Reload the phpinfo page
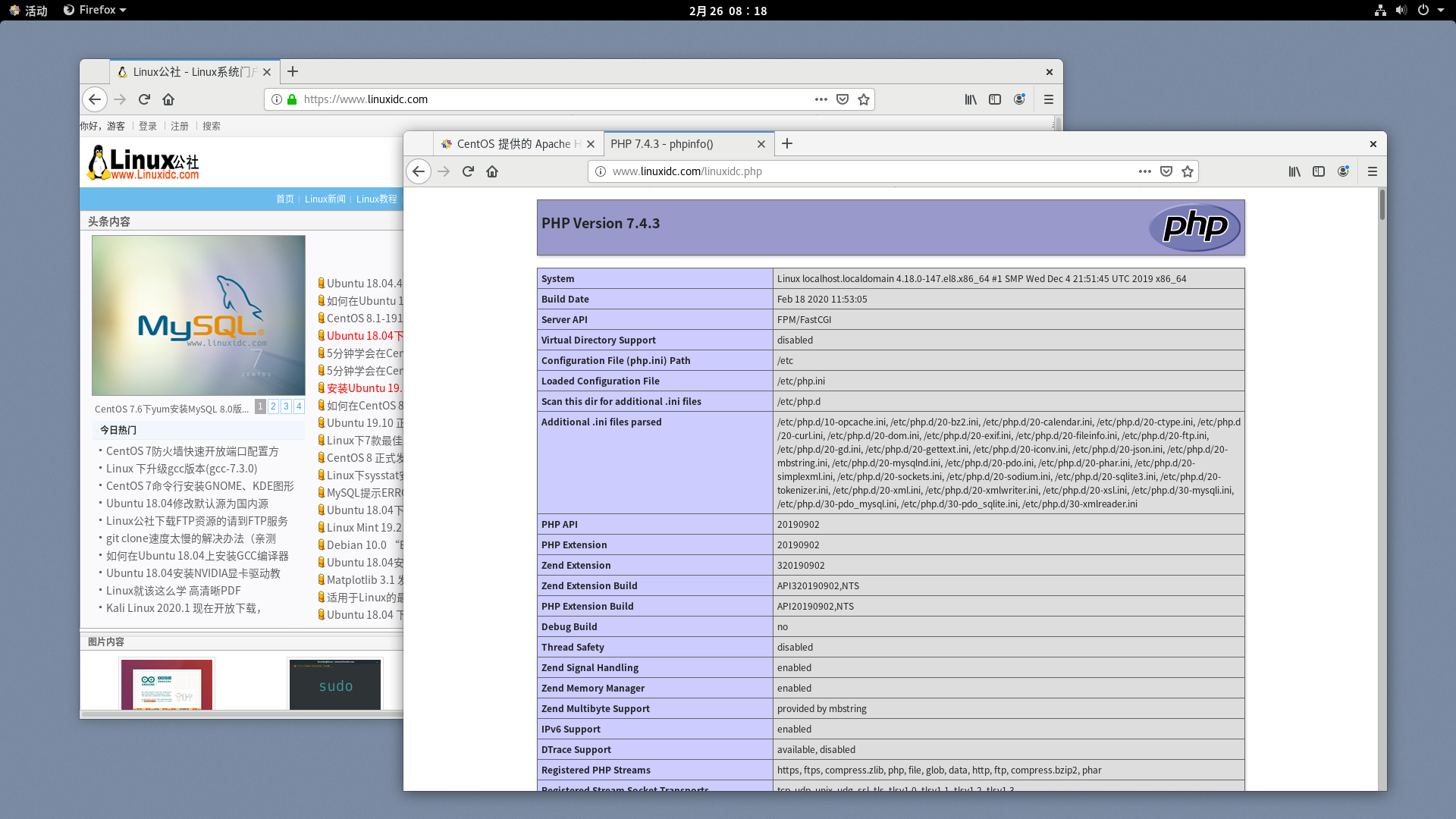The width and height of the screenshot is (1456, 819). [468, 171]
